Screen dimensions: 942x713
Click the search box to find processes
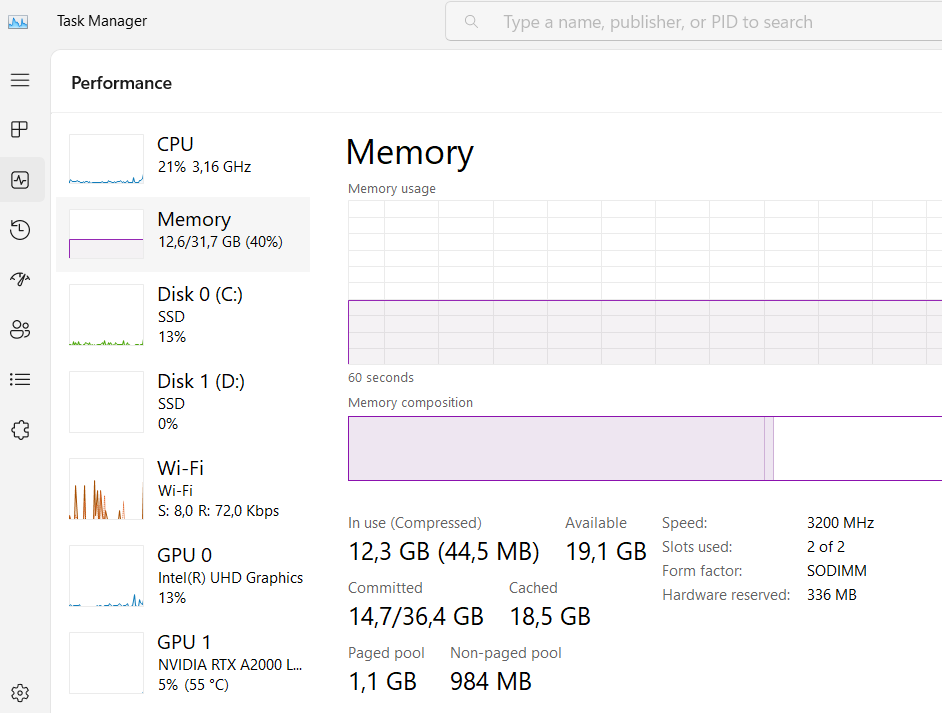[690, 22]
